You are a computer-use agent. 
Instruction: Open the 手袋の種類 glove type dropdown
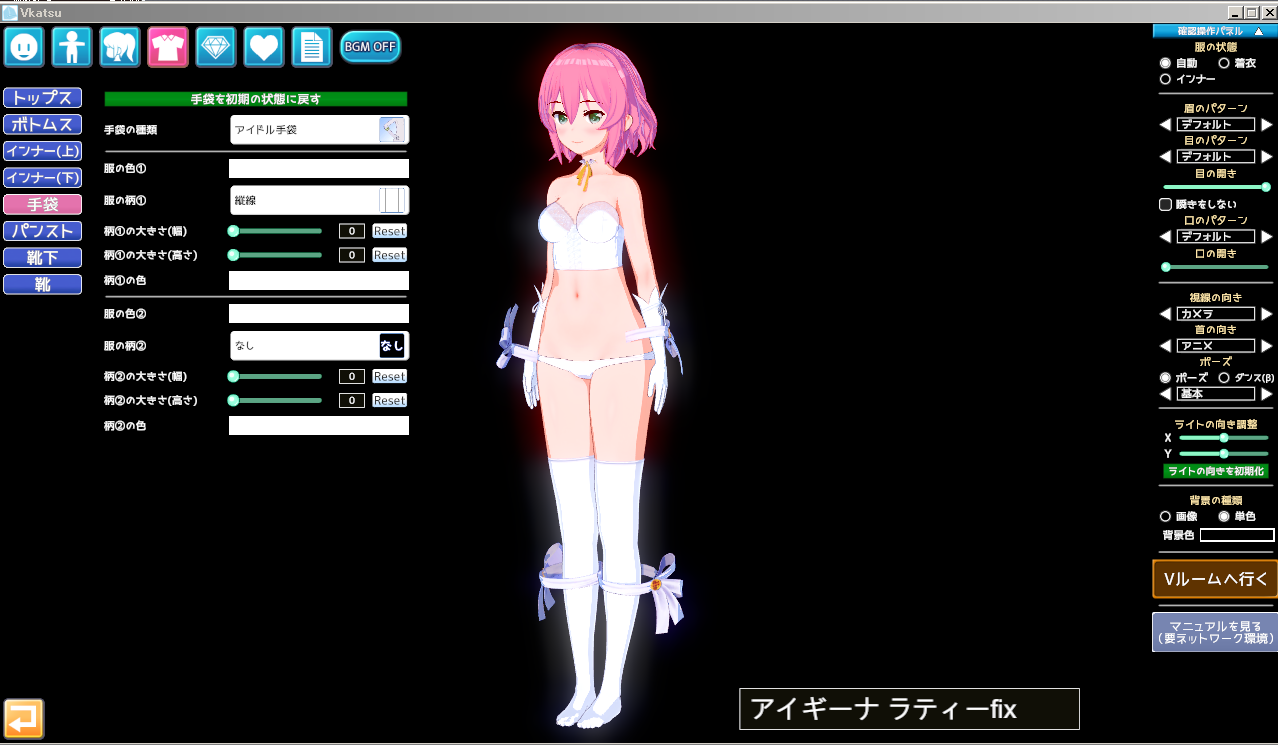pyautogui.click(x=319, y=130)
